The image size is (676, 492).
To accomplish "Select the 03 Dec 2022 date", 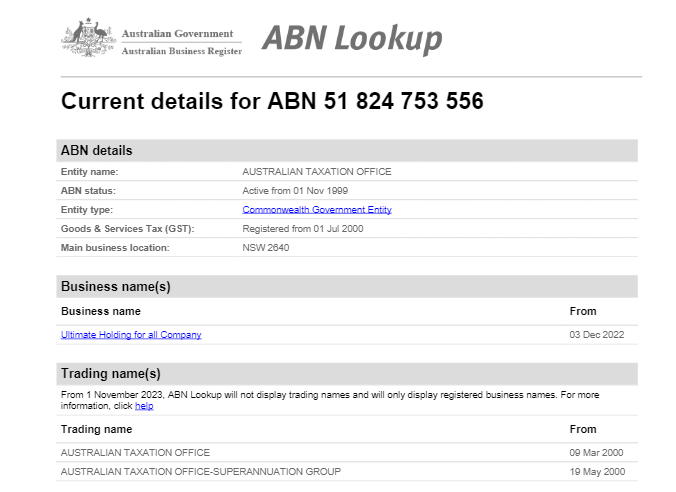I will coord(597,335).
